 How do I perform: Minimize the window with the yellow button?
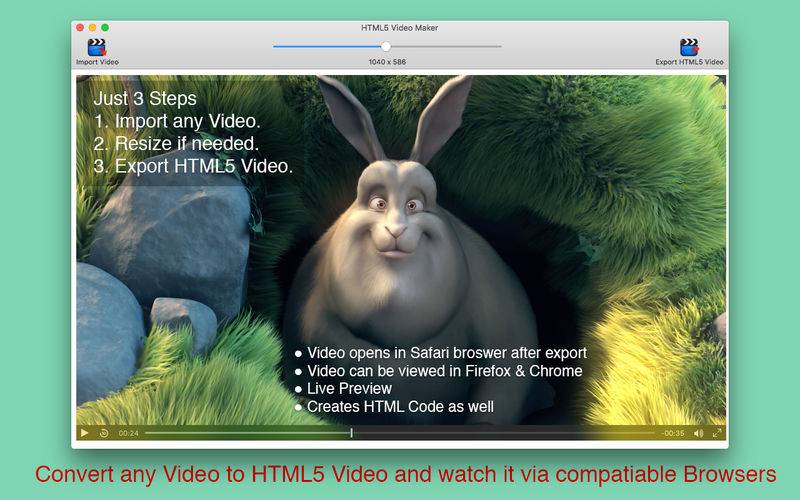point(92,28)
